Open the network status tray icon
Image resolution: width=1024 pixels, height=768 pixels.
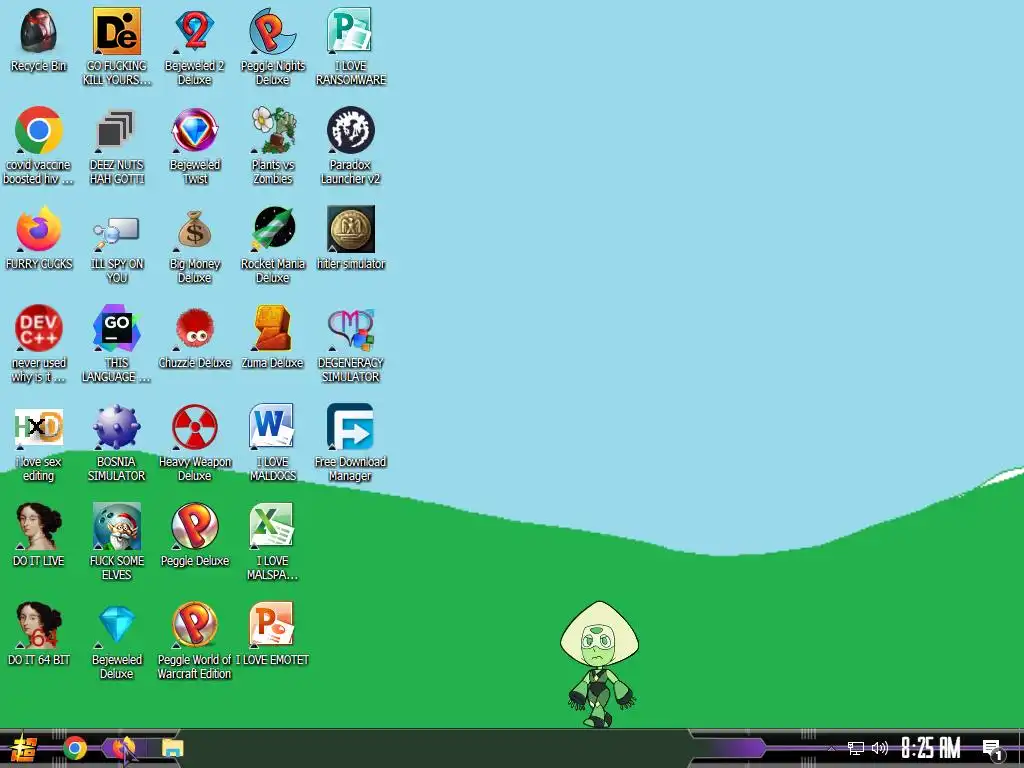point(856,748)
